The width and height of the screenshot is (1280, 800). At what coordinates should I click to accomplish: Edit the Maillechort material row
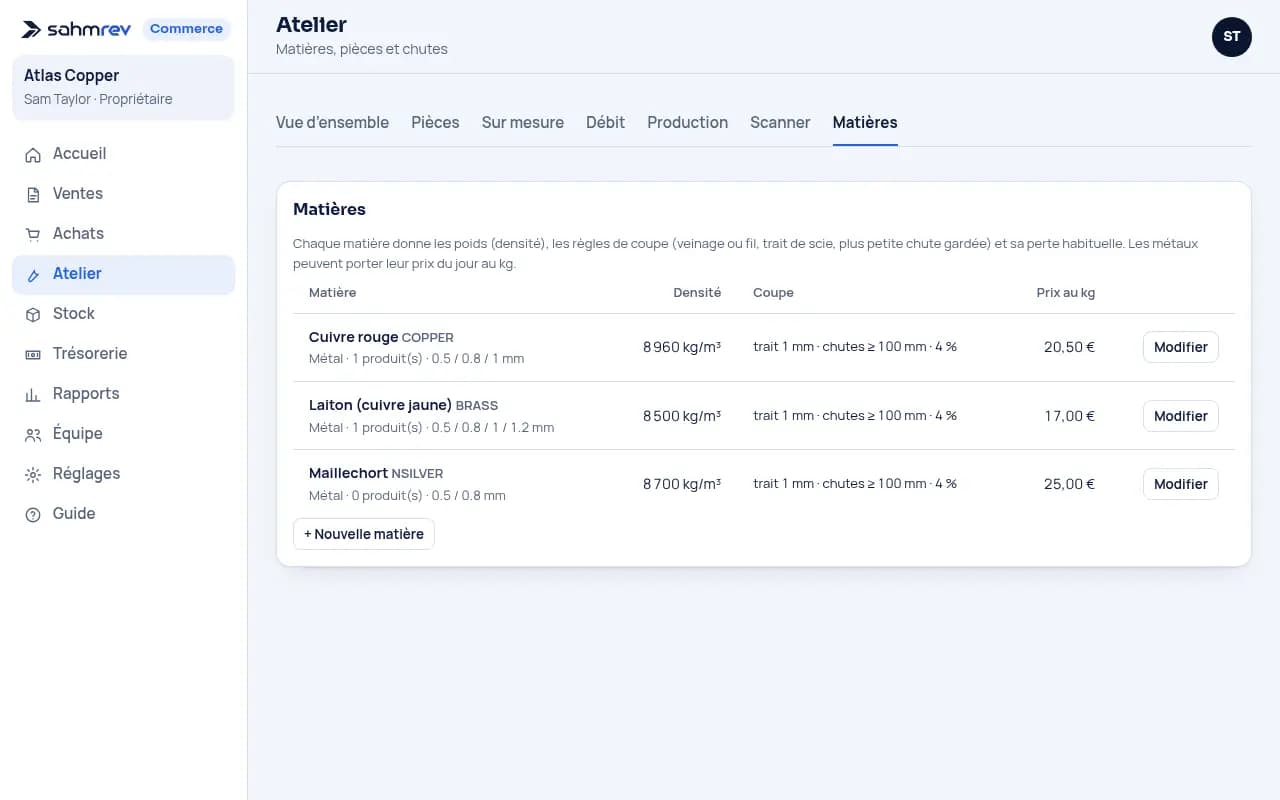coord(1180,484)
